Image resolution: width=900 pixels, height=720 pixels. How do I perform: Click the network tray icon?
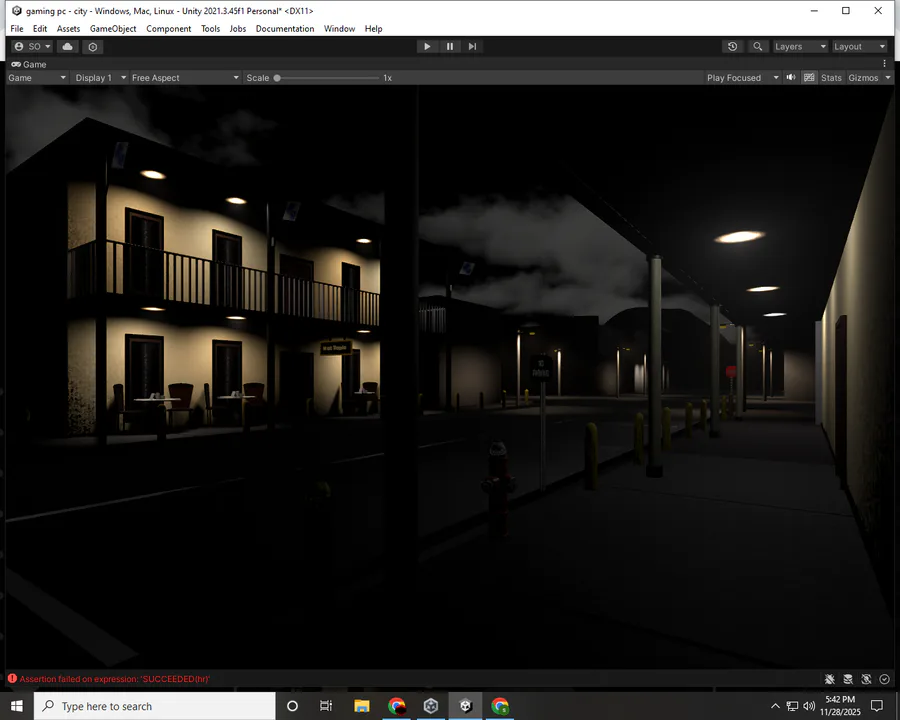792,706
